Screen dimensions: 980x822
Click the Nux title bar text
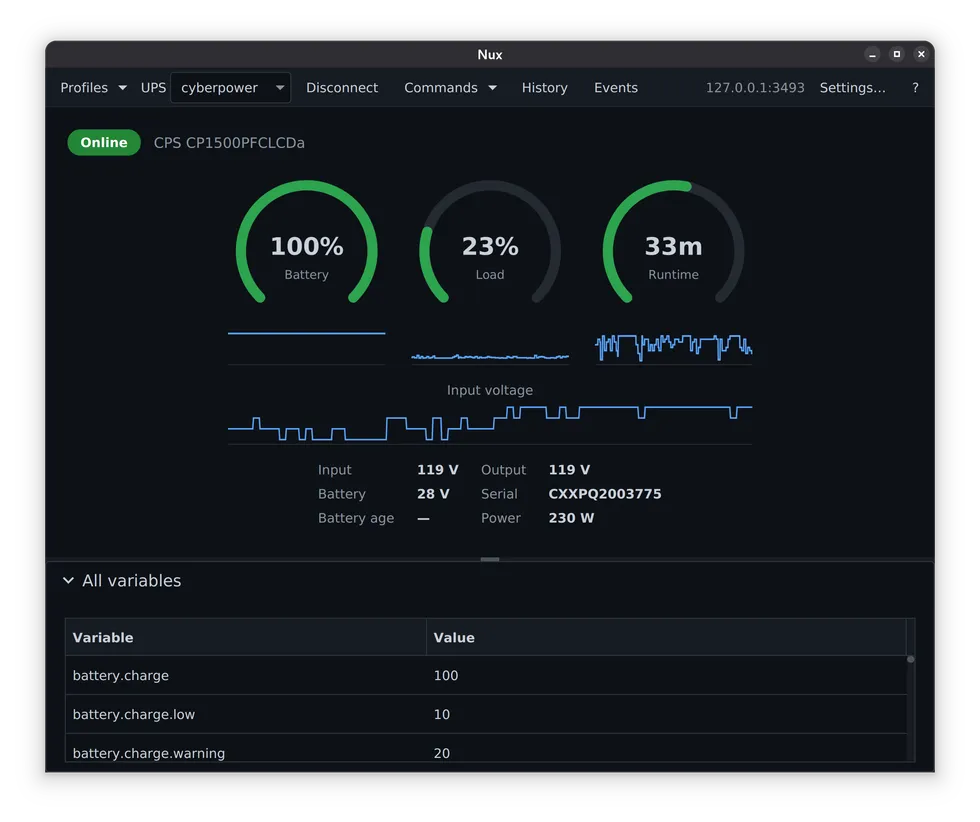(490, 54)
